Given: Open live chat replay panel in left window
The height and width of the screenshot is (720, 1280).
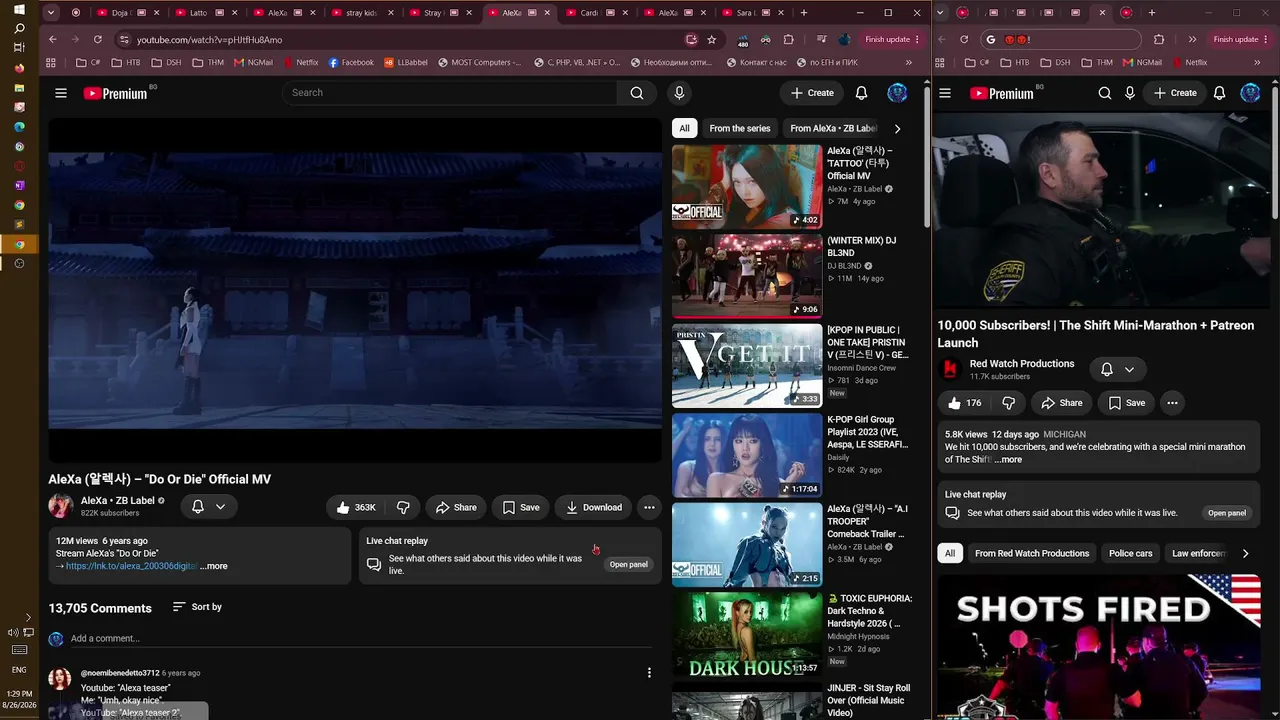Looking at the screenshot, I should click(629, 565).
